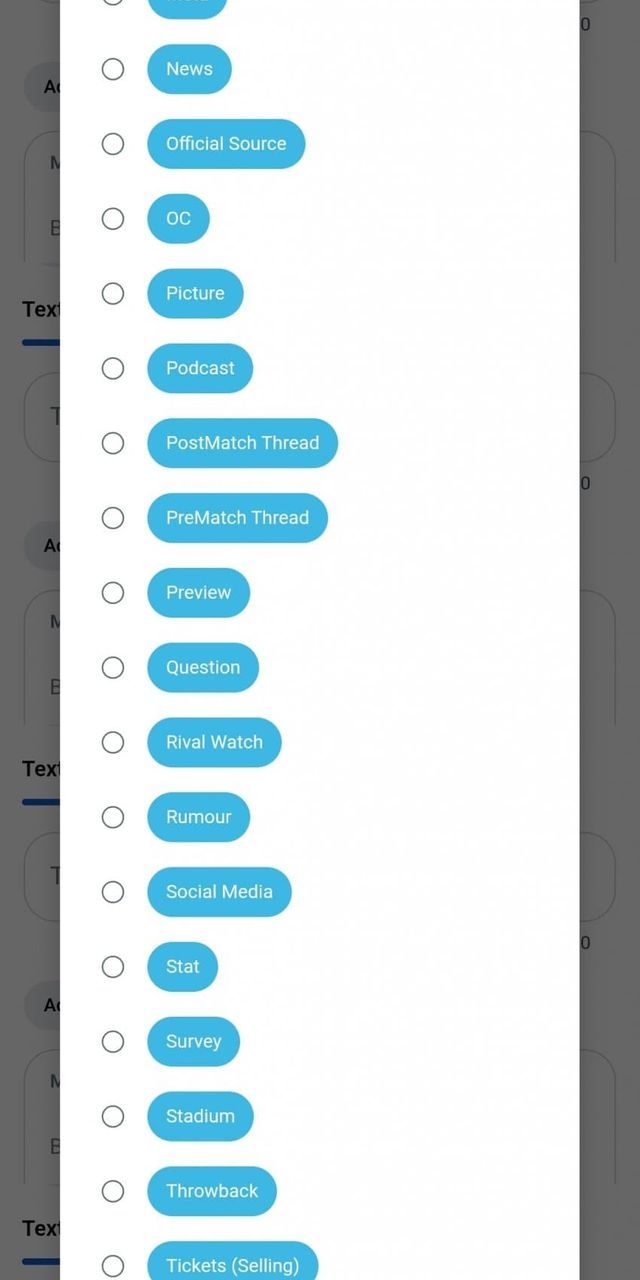The height and width of the screenshot is (1280, 640).
Task: Choose the PreMatch Thread flair tag
Action: [x=237, y=518]
